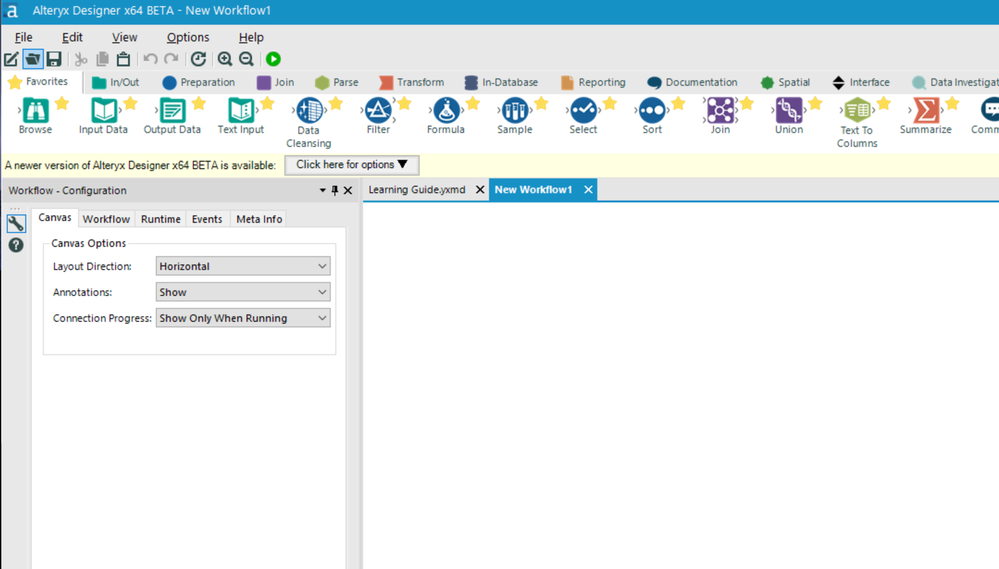The width and height of the screenshot is (999, 569).
Task: Open the Layout Direction dropdown
Action: (243, 266)
